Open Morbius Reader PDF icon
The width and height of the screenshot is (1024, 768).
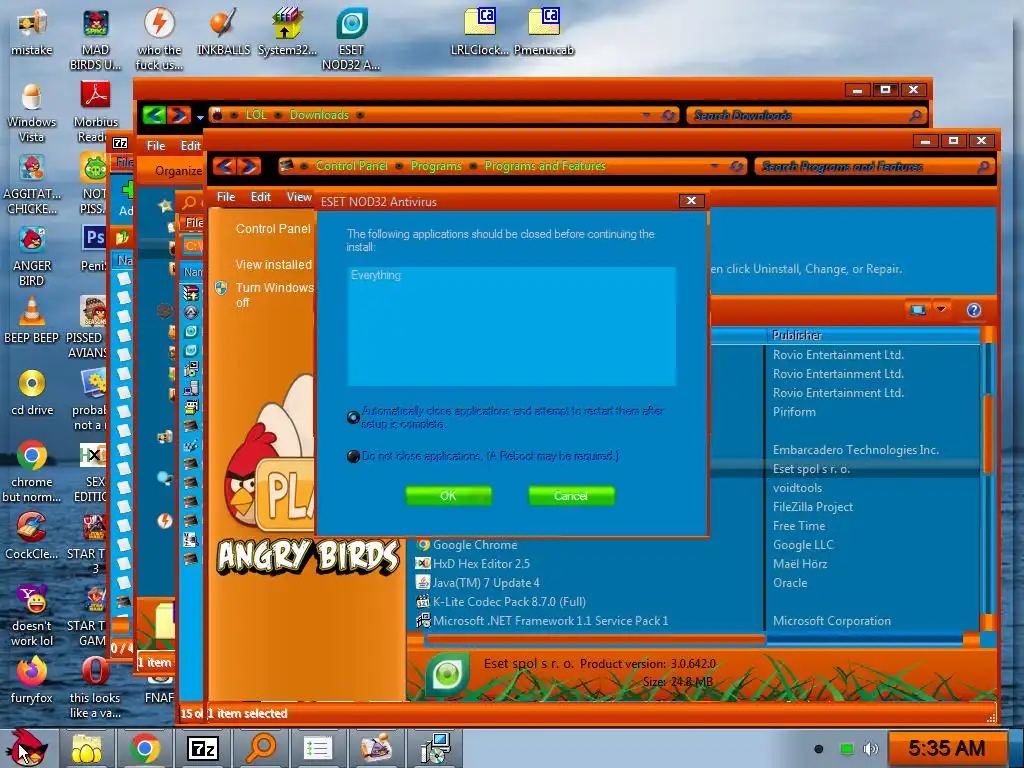(x=95, y=112)
